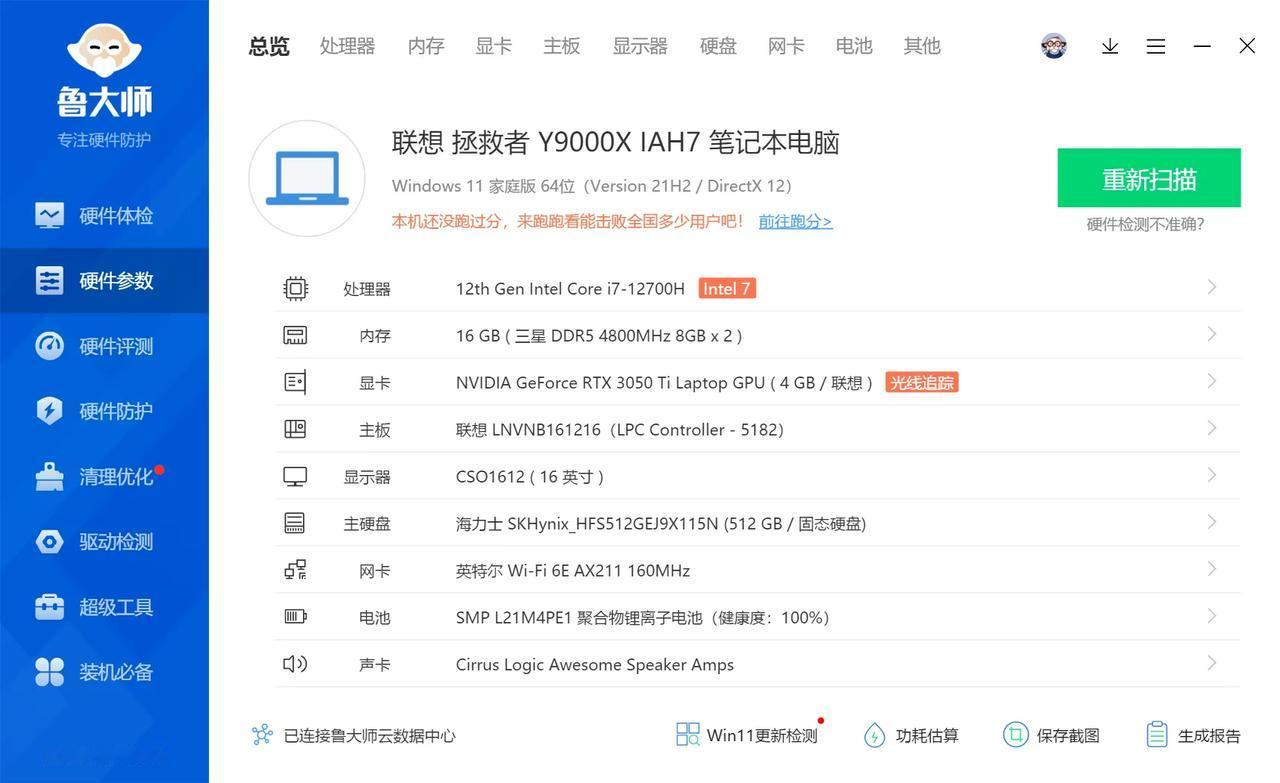
Task: Switch to the top 主板 tab
Action: pyautogui.click(x=562, y=46)
